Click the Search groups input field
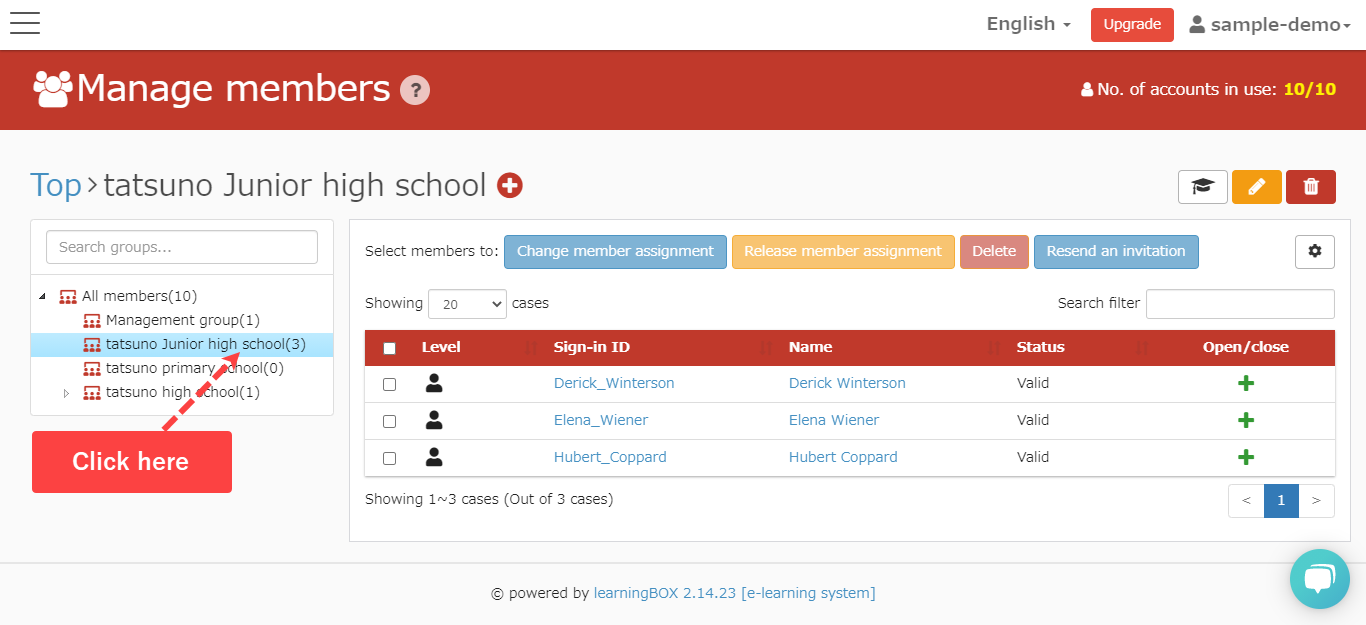The width and height of the screenshot is (1366, 625). pos(182,247)
